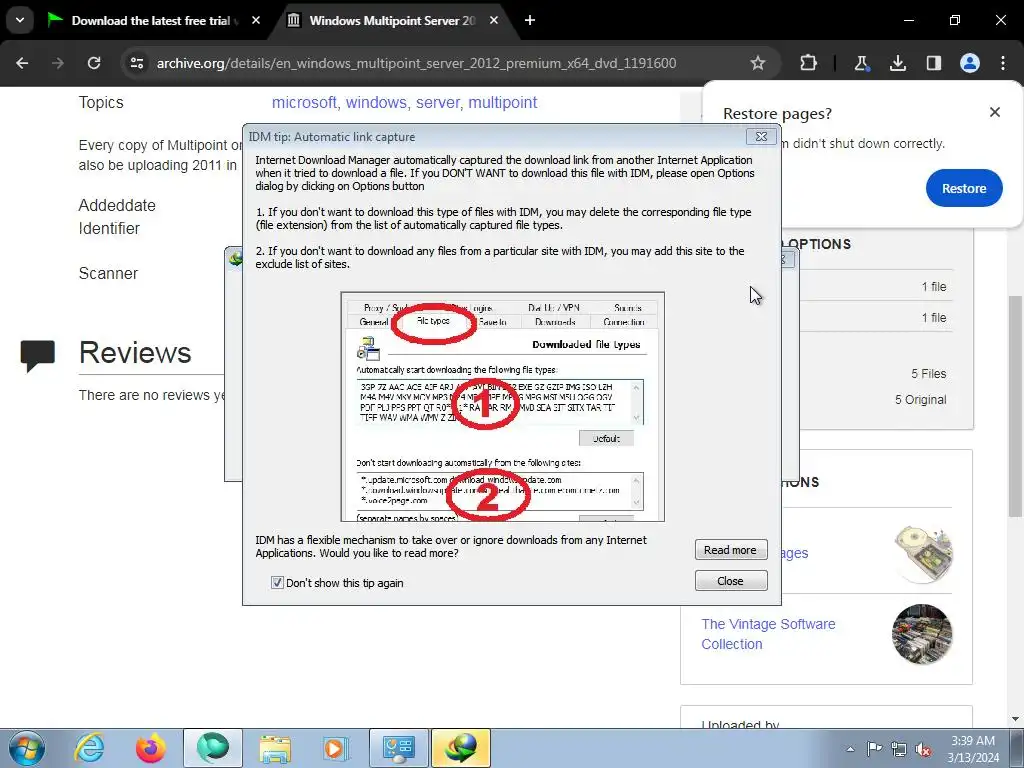Image resolution: width=1024 pixels, height=768 pixels.
Task: Switch to the Download the latest free trial tab
Action: click(x=153, y=20)
